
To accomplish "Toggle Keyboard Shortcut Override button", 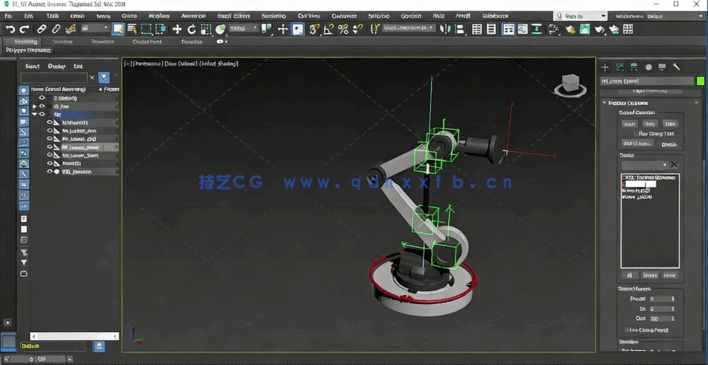I will click(298, 29).
